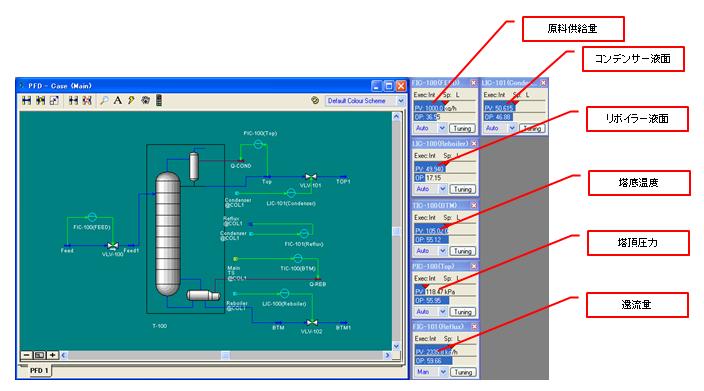704x391 pixels.
Task: Select the VLV-100 feed valve symbol
Action: click(112, 246)
